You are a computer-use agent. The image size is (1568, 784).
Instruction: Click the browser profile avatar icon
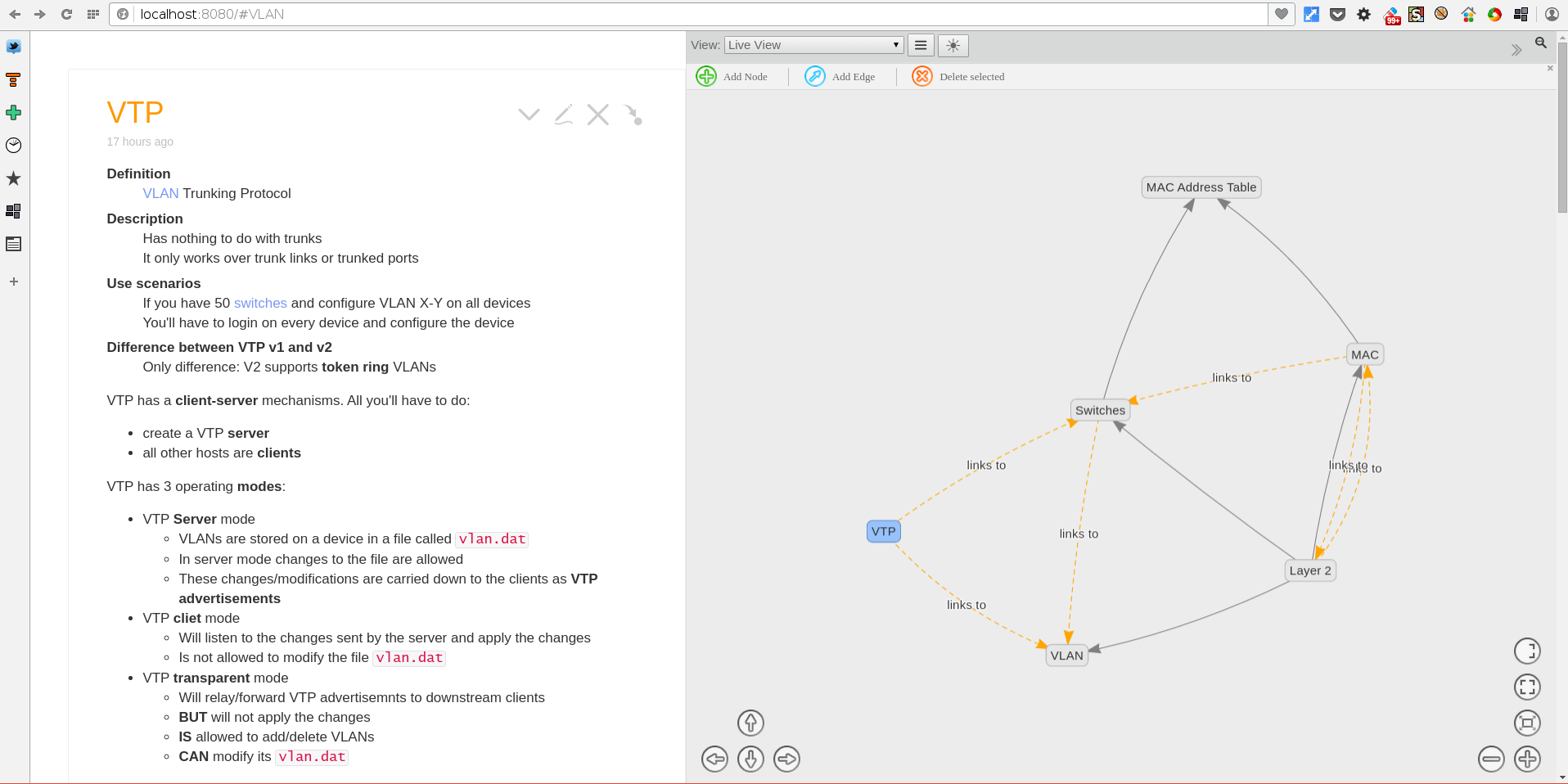point(1552,14)
